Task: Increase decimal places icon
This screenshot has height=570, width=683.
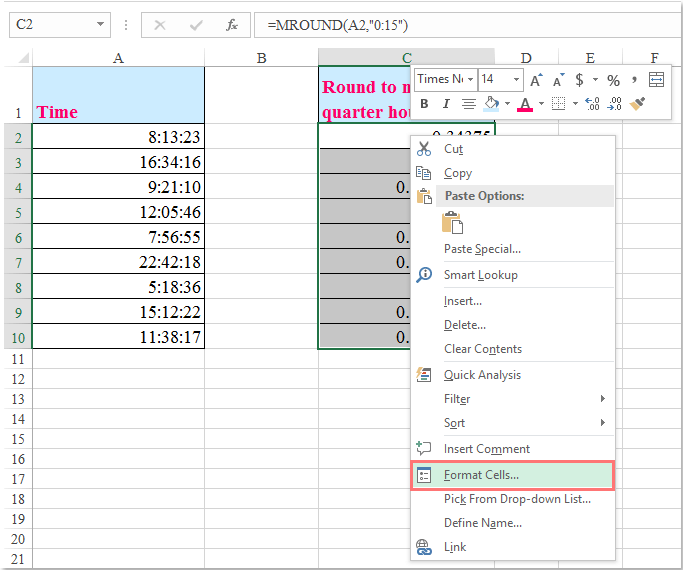Action: [592, 104]
